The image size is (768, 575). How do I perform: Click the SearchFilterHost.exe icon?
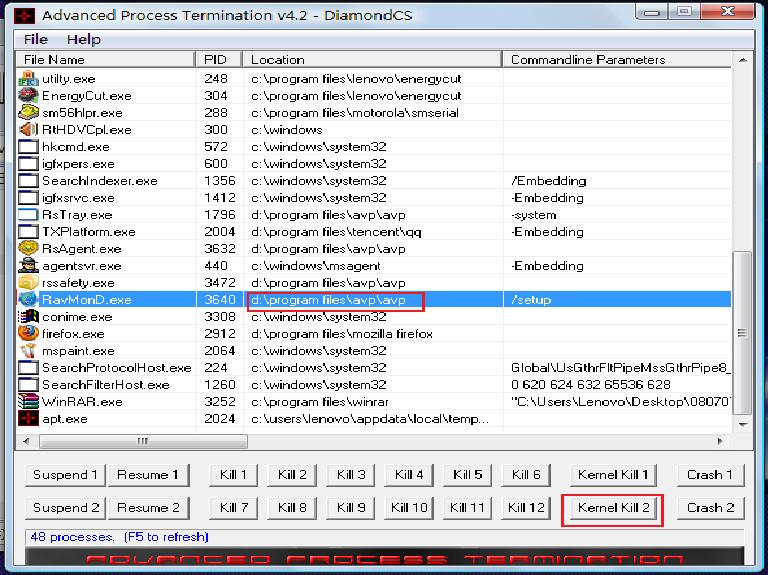click(x=28, y=385)
